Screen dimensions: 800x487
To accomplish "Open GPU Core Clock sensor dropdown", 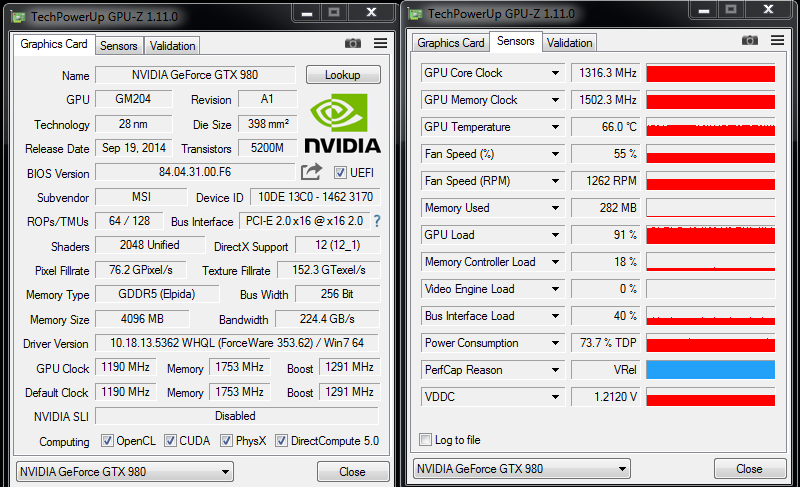I will click(x=555, y=73).
